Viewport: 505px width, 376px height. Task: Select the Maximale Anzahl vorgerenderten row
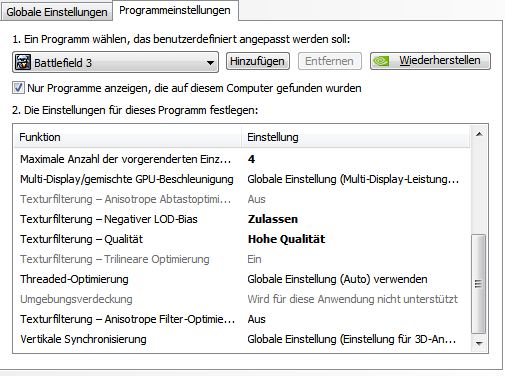click(x=242, y=159)
